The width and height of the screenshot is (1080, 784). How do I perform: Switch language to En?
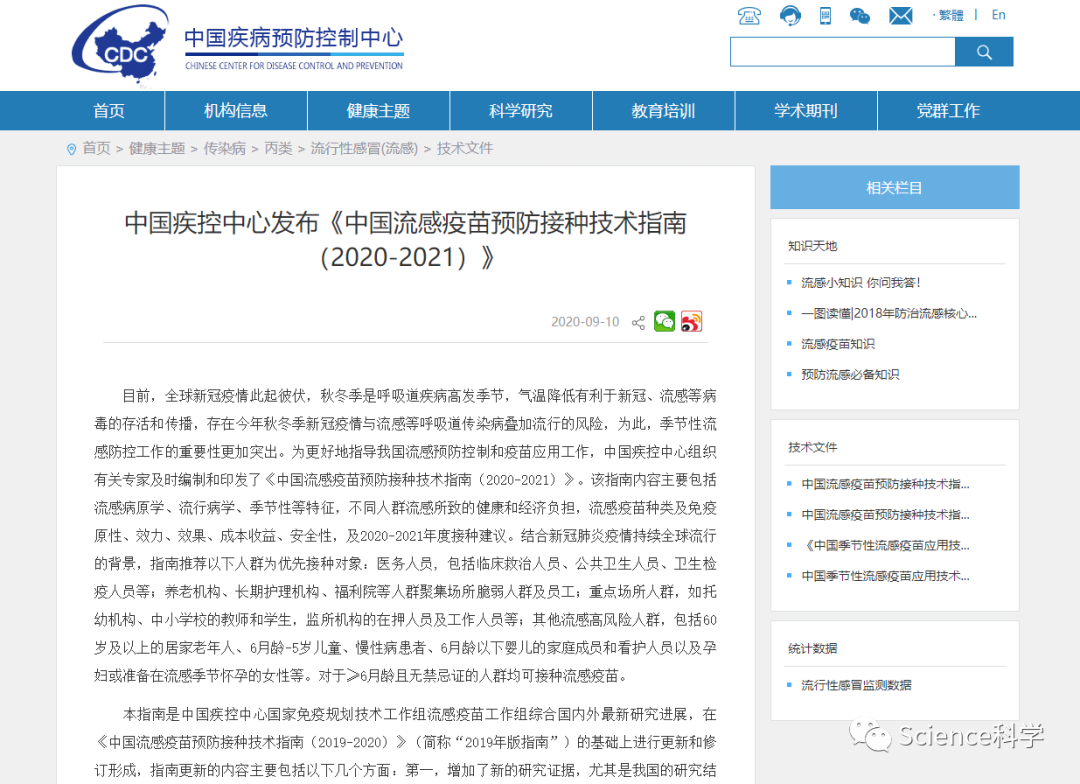click(x=998, y=15)
